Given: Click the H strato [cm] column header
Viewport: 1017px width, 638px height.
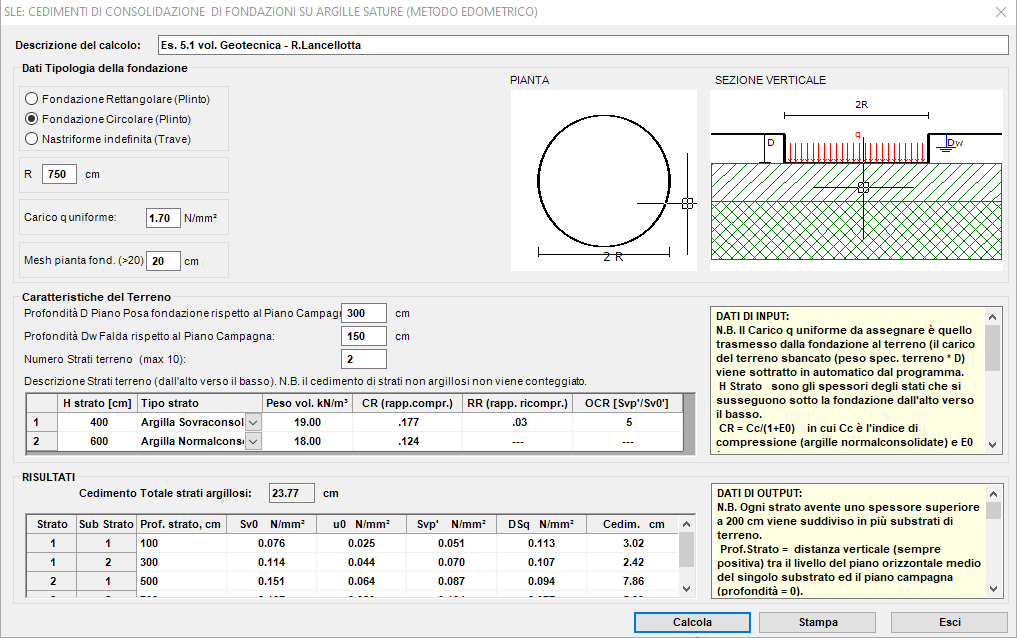Looking at the screenshot, I should click(98, 403).
